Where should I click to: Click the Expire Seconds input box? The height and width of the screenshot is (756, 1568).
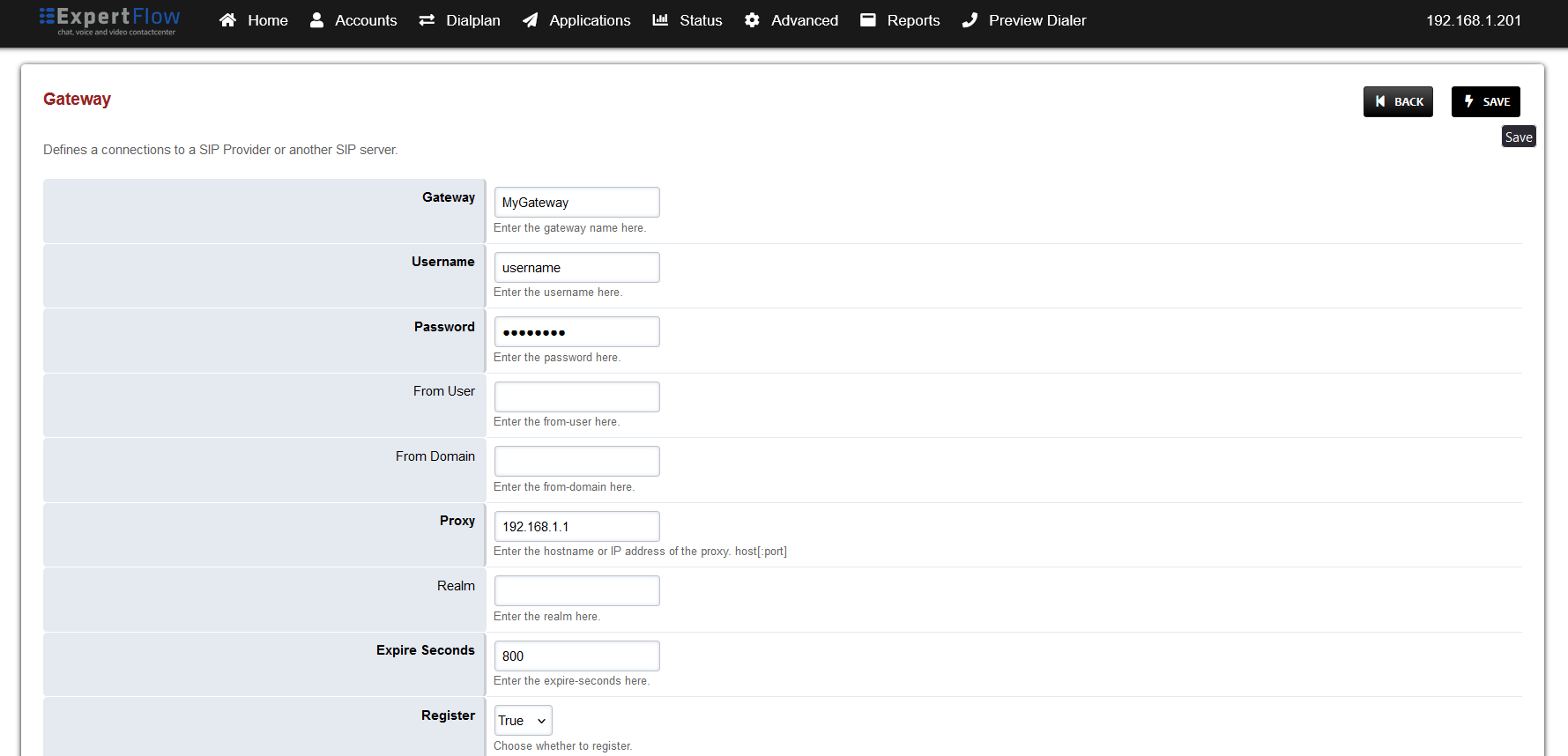click(x=576, y=656)
